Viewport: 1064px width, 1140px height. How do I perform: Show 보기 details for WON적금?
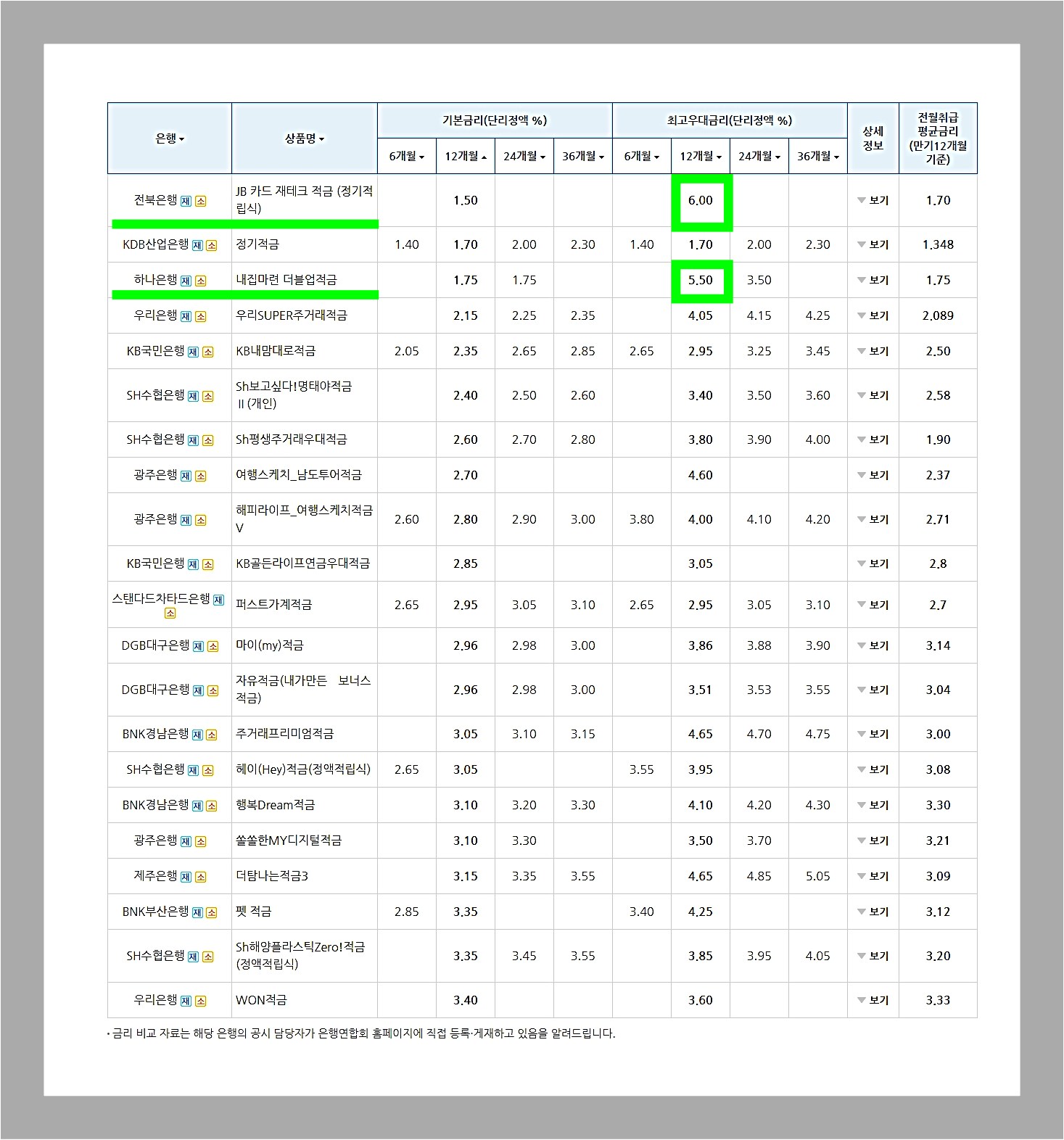(873, 1001)
